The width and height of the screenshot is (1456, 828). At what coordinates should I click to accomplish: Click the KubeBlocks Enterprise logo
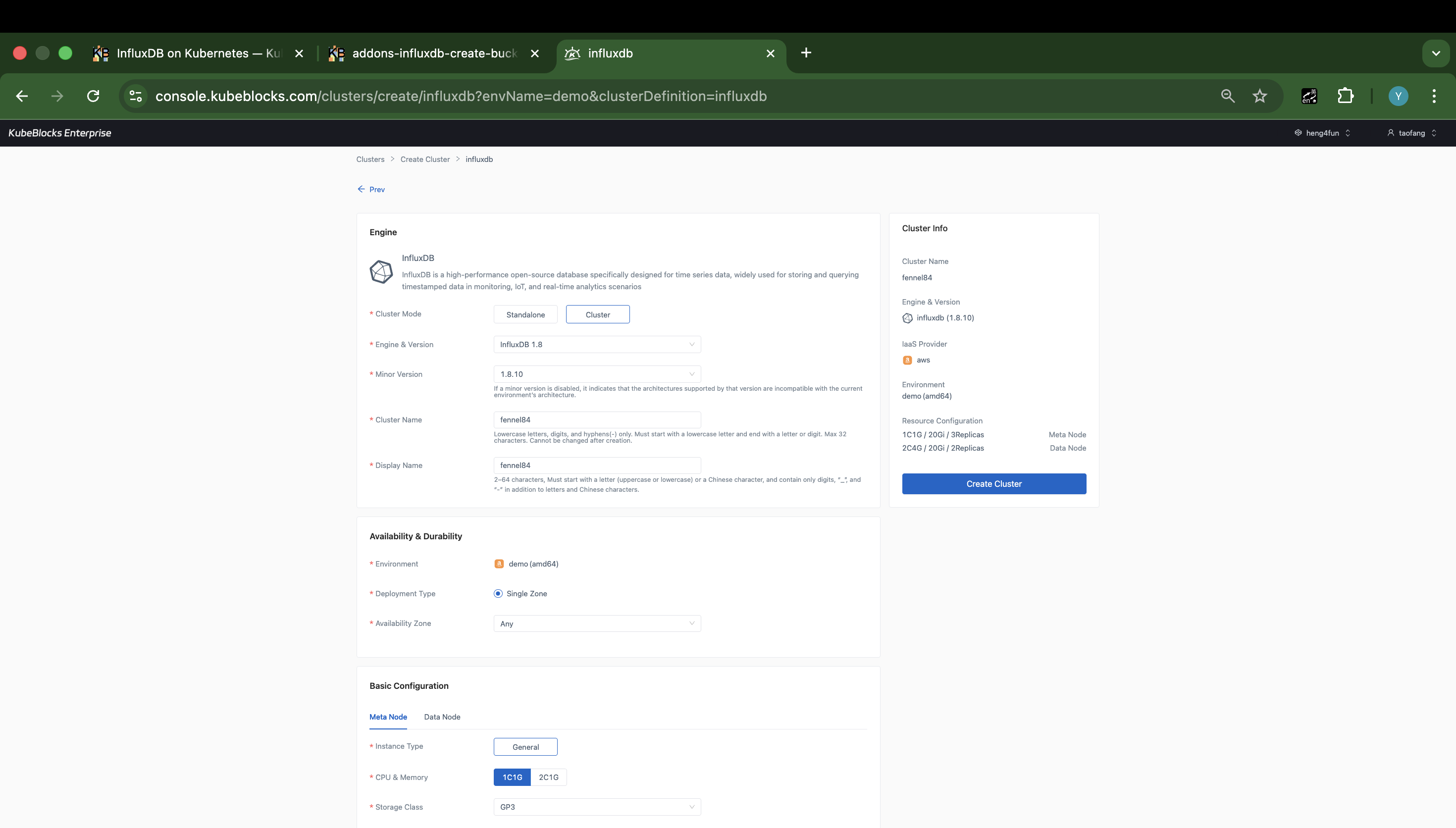60,133
